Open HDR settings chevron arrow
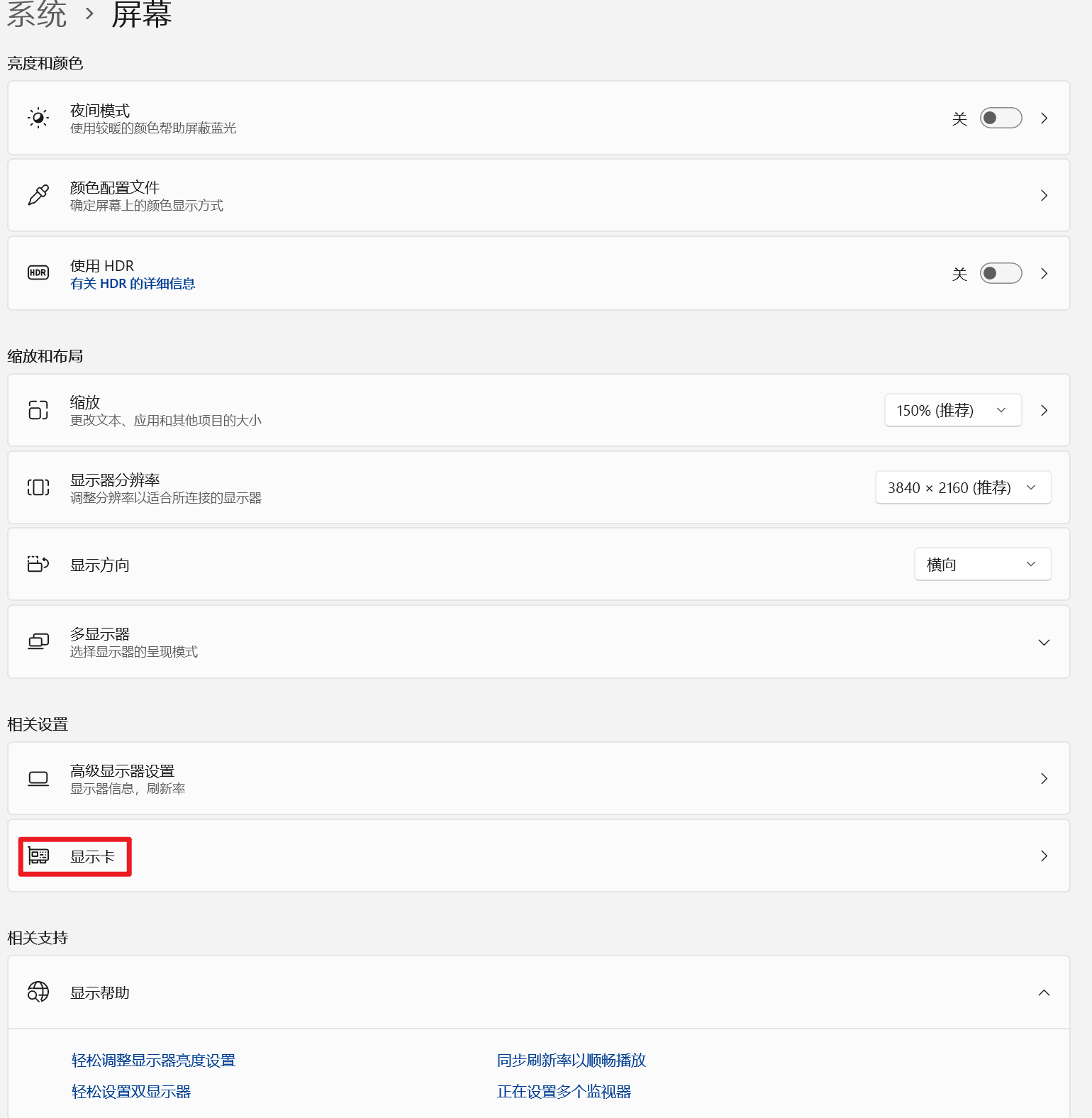 click(x=1044, y=273)
